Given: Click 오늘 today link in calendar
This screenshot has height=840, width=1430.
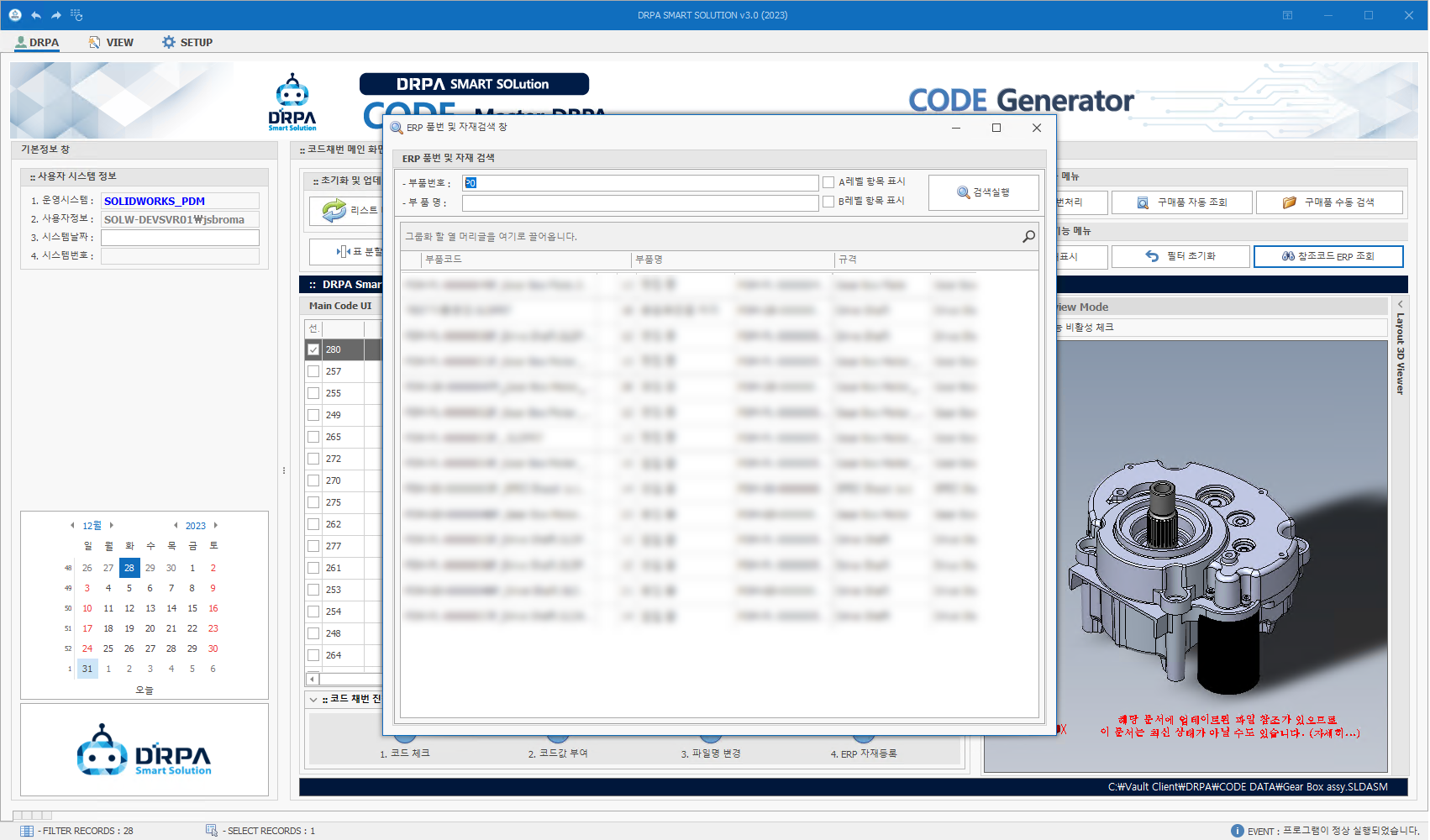Looking at the screenshot, I should tap(145, 690).
